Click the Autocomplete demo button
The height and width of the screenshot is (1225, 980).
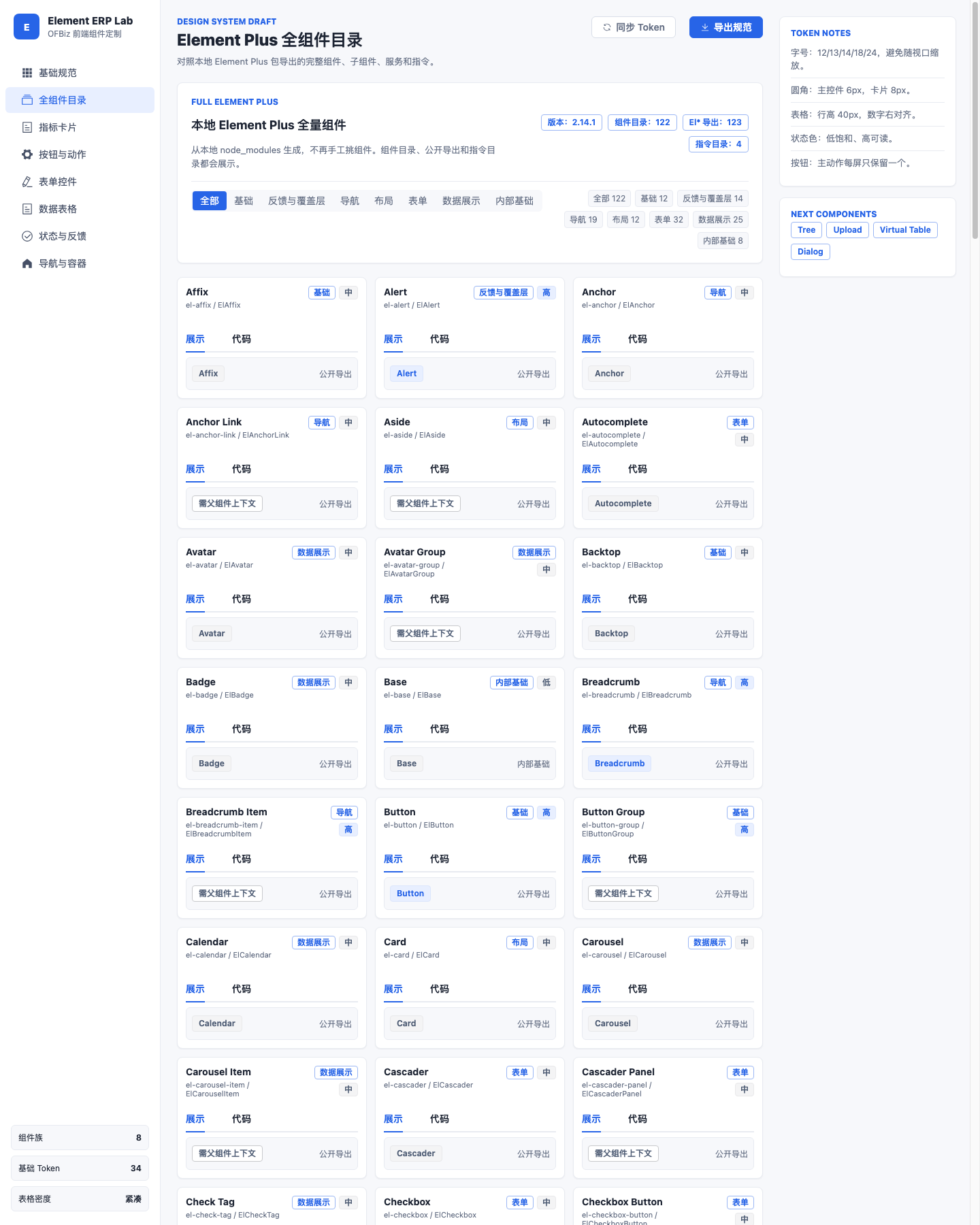point(623,504)
